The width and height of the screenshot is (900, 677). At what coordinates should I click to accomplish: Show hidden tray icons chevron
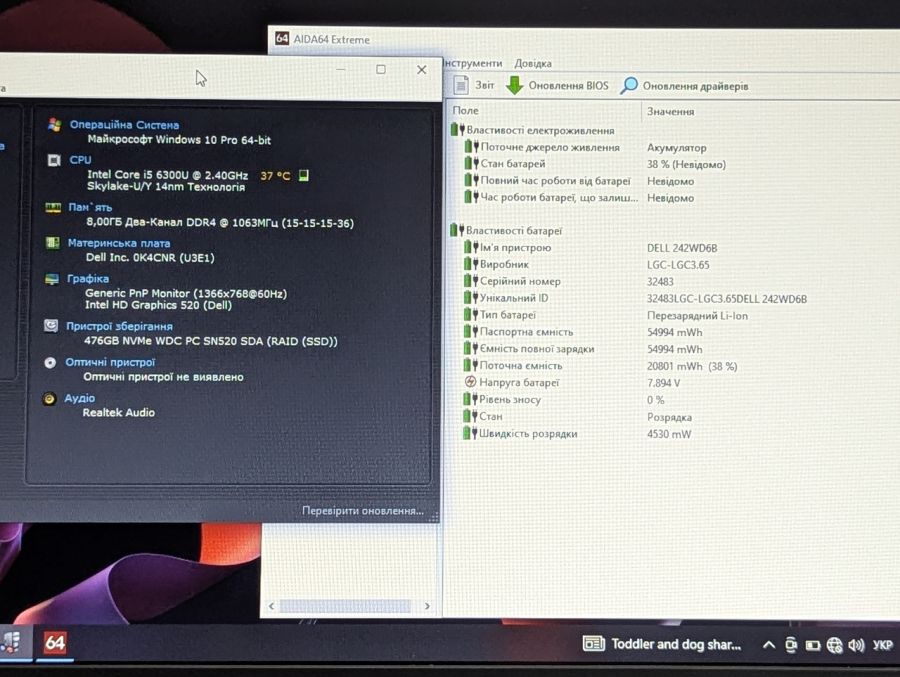(x=768, y=645)
